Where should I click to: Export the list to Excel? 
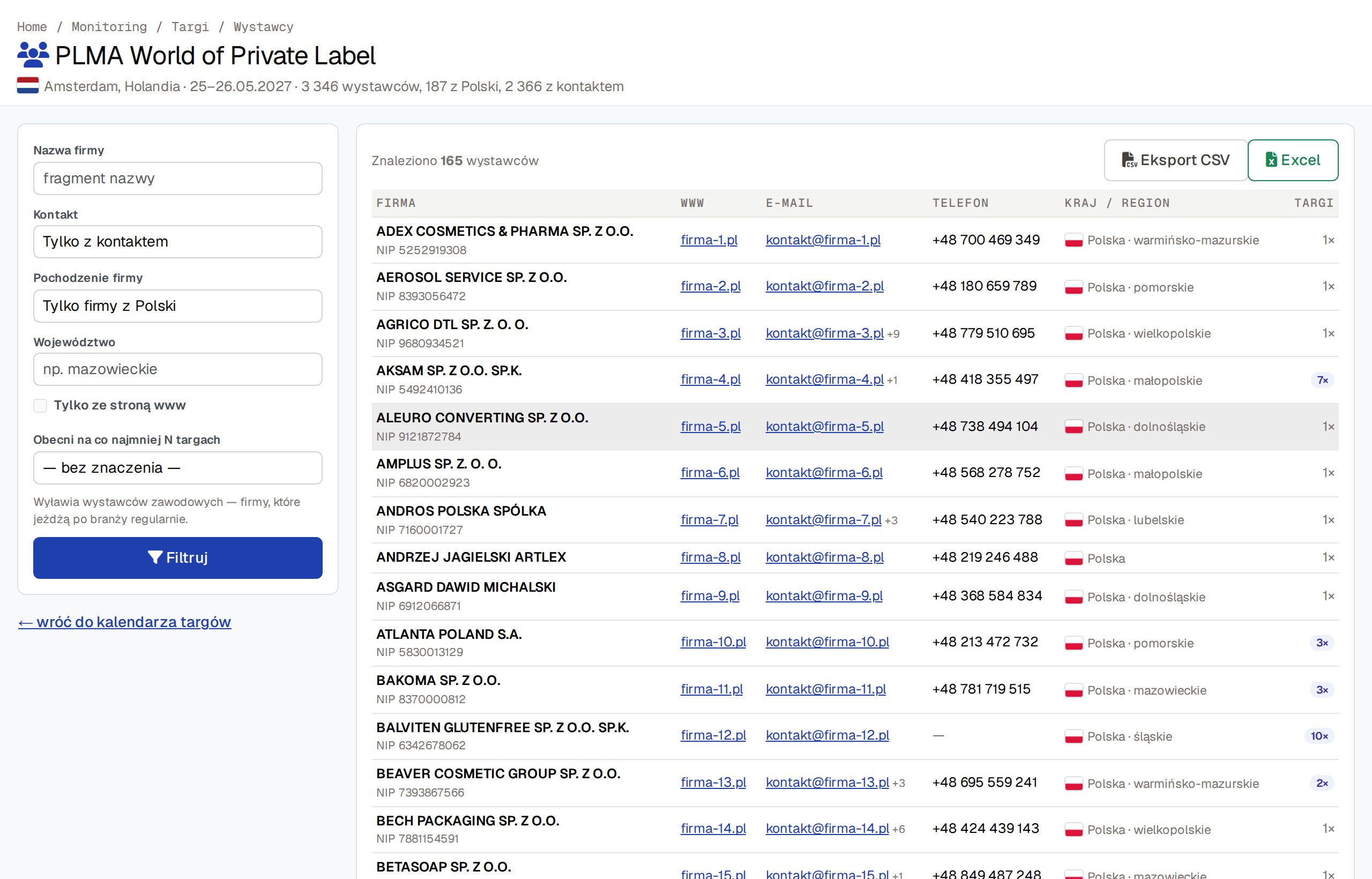(1293, 160)
